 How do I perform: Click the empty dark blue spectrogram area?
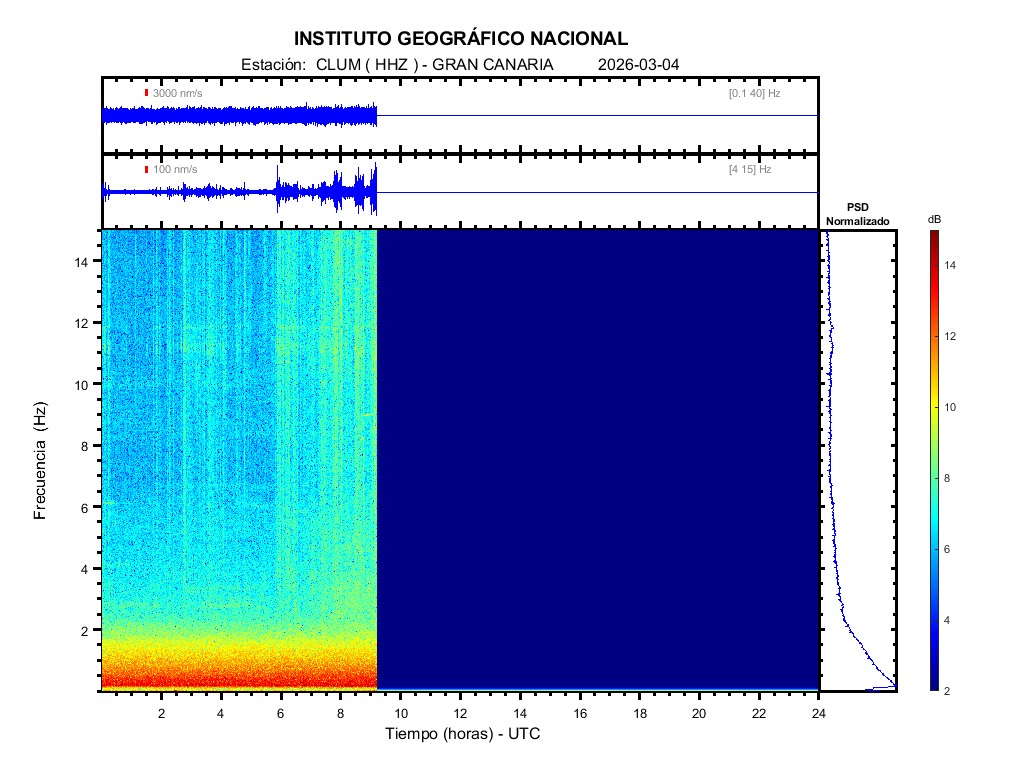598,460
